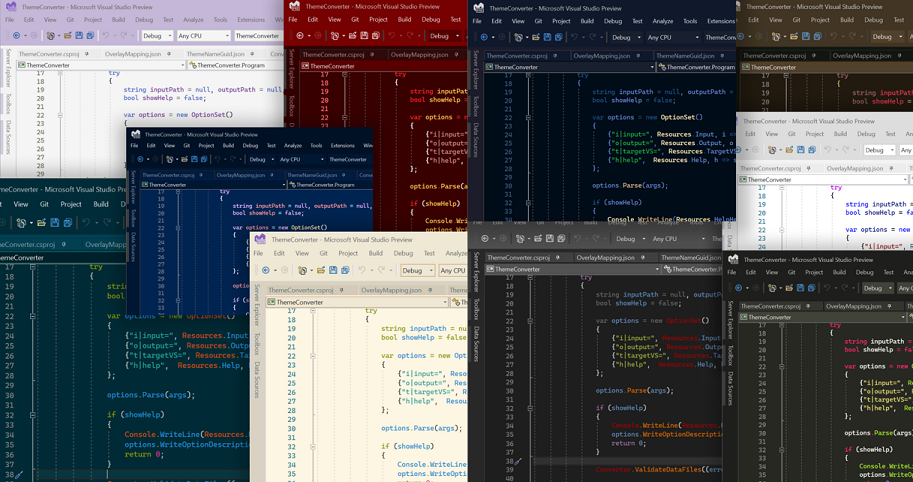This screenshot has height=482, width=913.
Task: Click Undo arrow in the teal window
Action: pos(87,222)
